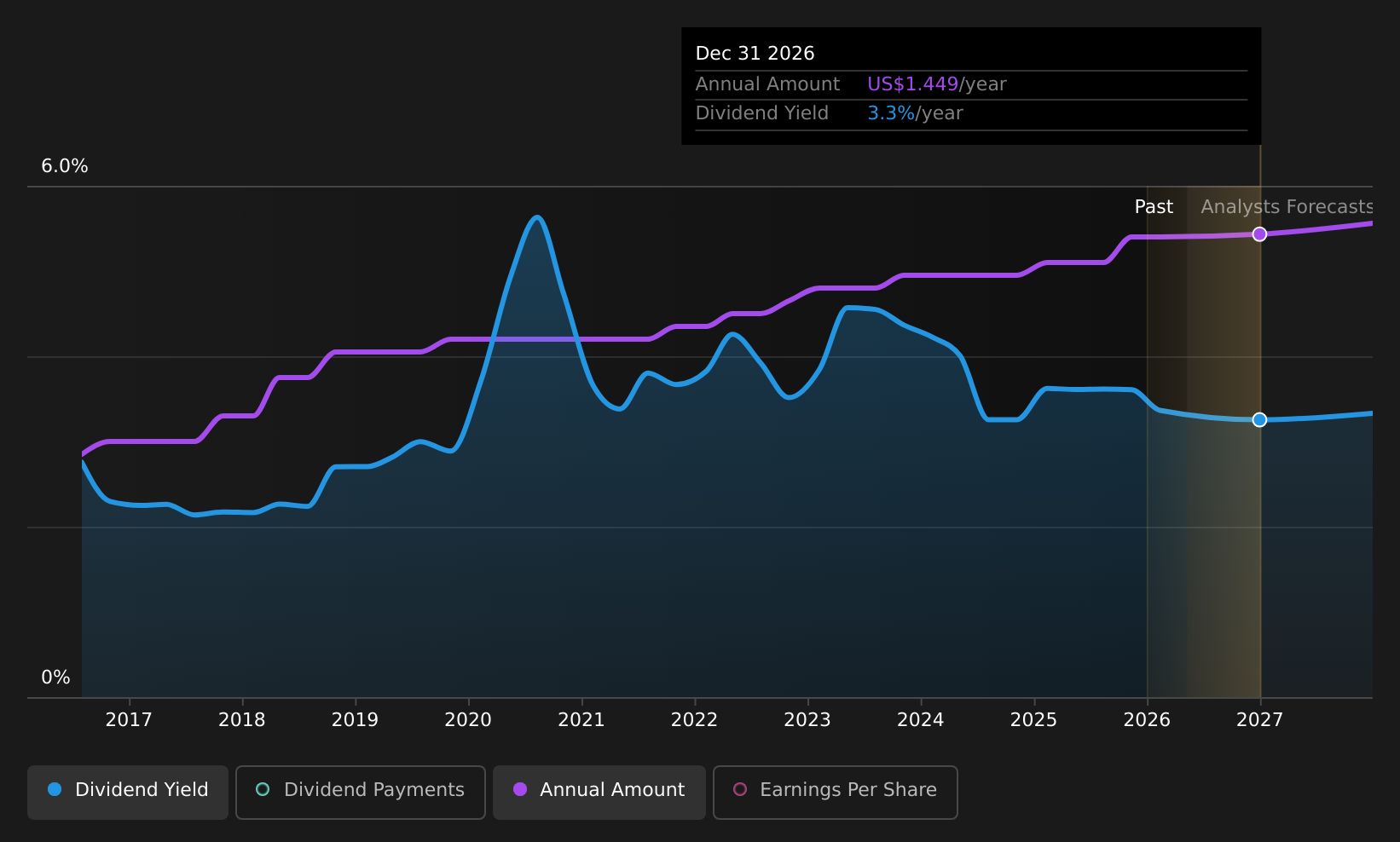Viewport: 1400px width, 842px height.
Task: Click the 2023 x-axis label
Action: 807,720
